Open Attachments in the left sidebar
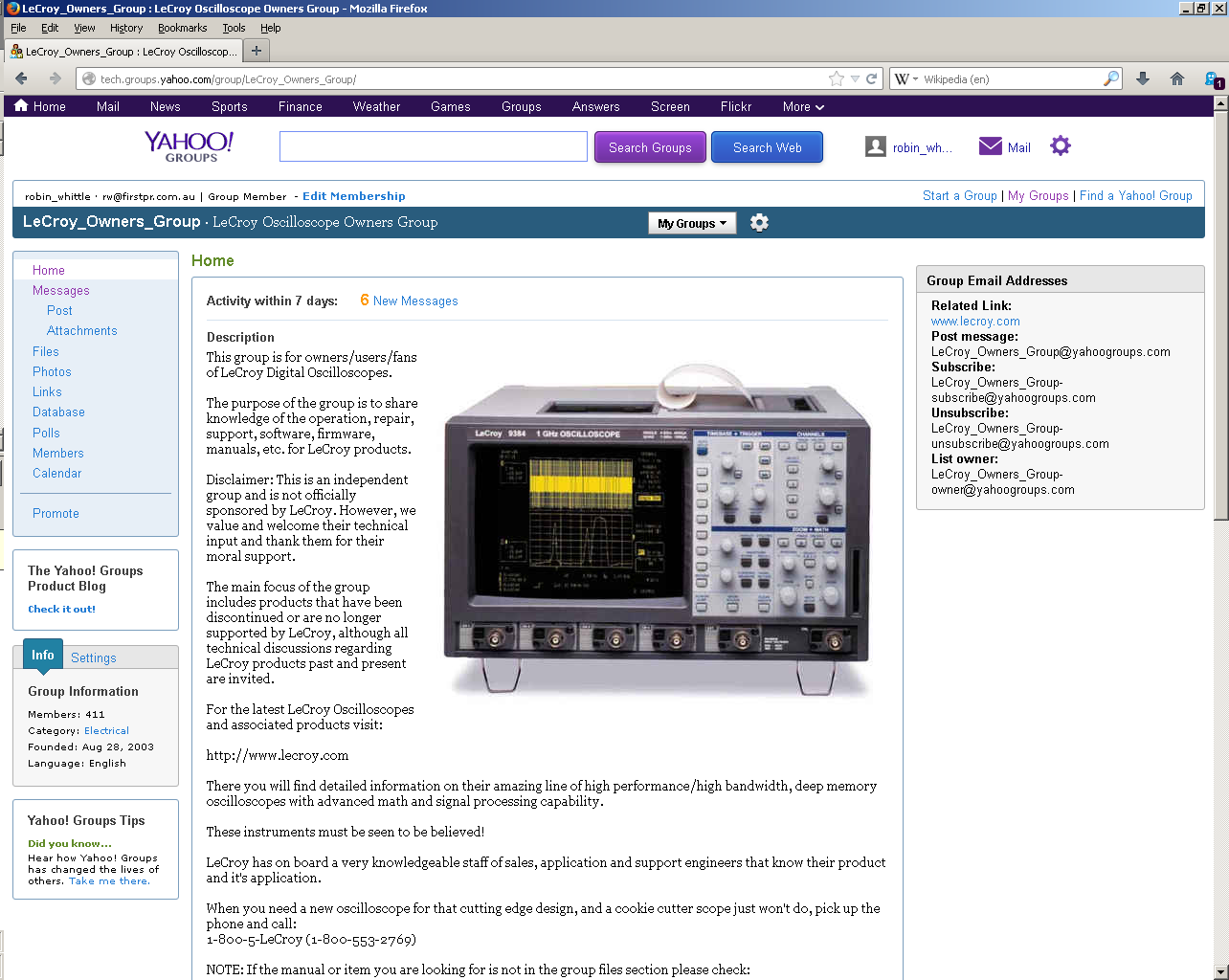This screenshot has width=1229, height=980. [82, 330]
